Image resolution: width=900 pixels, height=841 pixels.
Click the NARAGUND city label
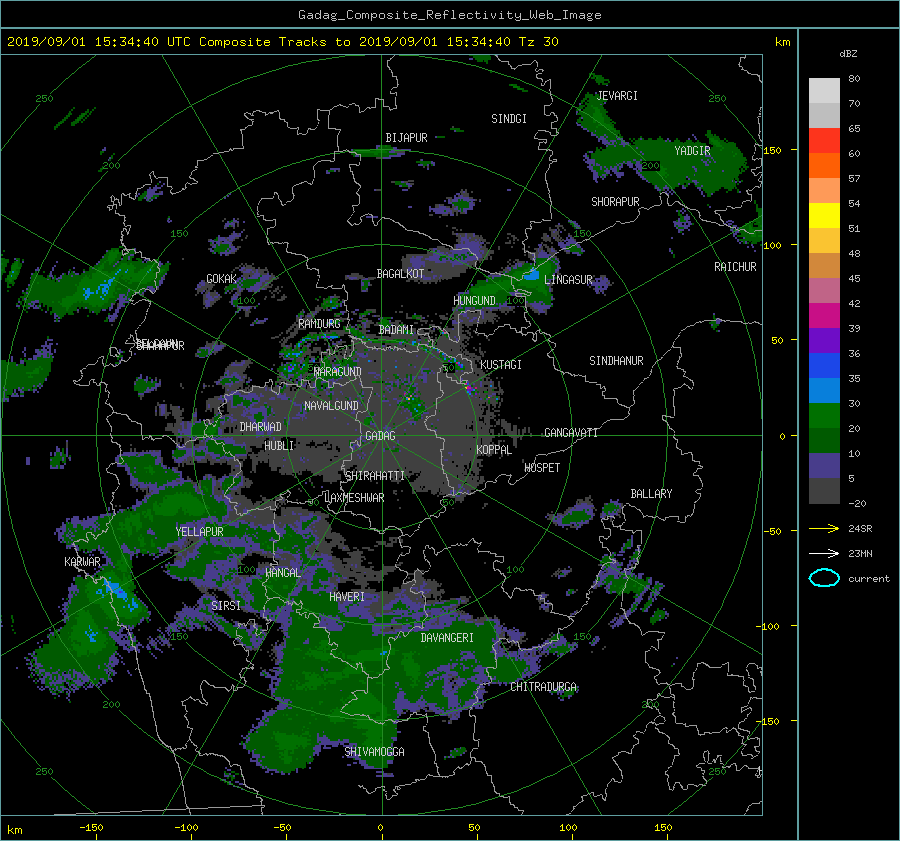point(338,372)
